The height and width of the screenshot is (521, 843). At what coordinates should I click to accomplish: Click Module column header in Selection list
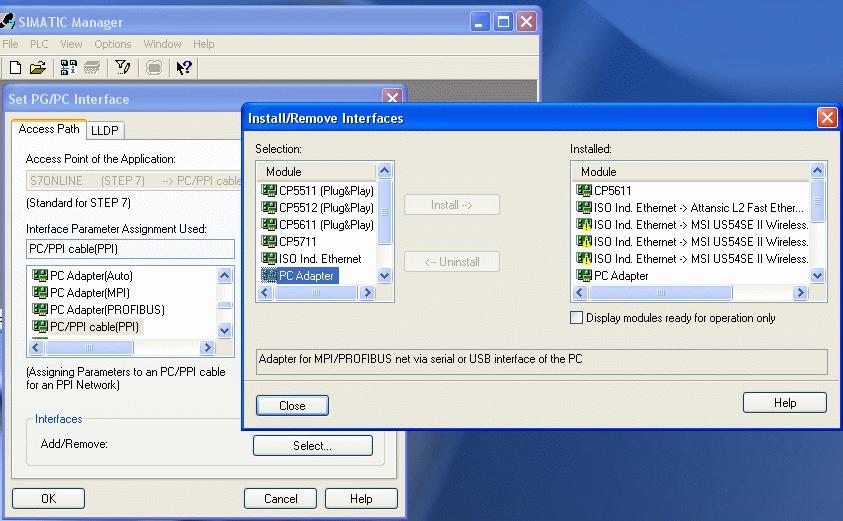[x=316, y=172]
